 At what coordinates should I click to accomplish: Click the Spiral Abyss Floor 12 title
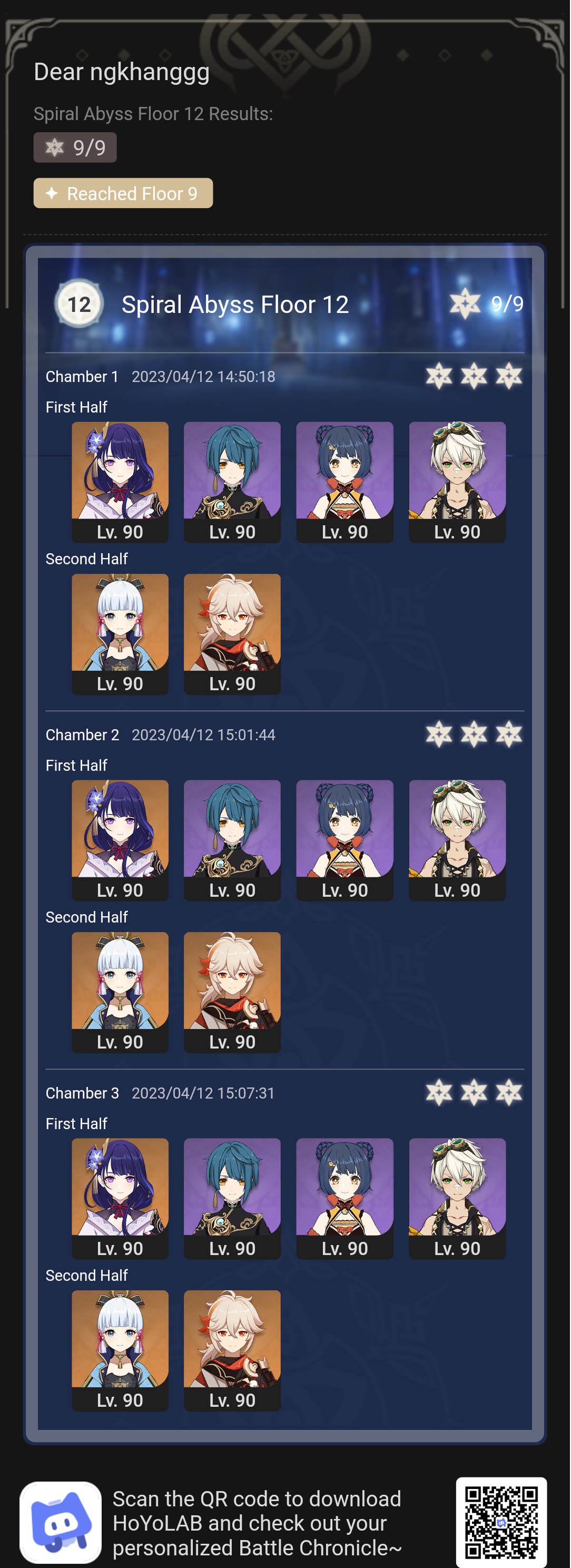click(x=235, y=305)
